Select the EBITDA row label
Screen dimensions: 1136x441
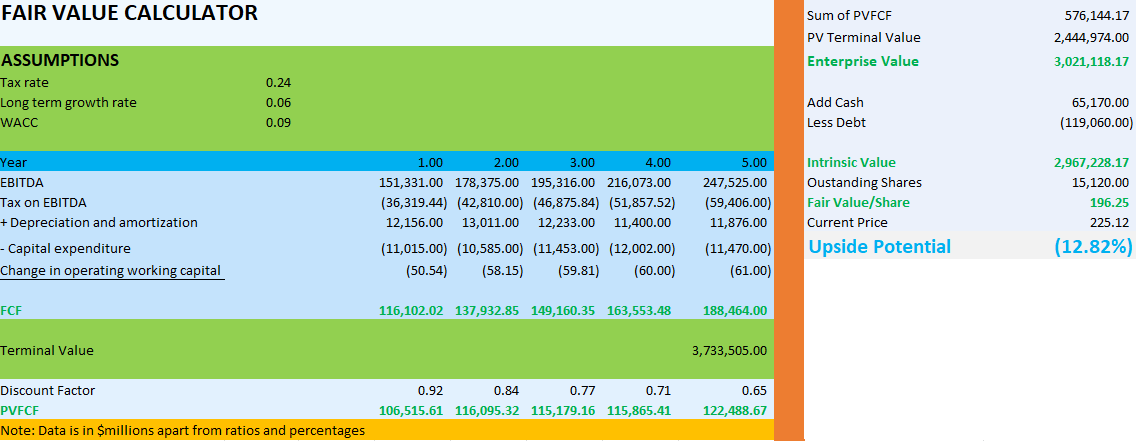(x=22, y=182)
